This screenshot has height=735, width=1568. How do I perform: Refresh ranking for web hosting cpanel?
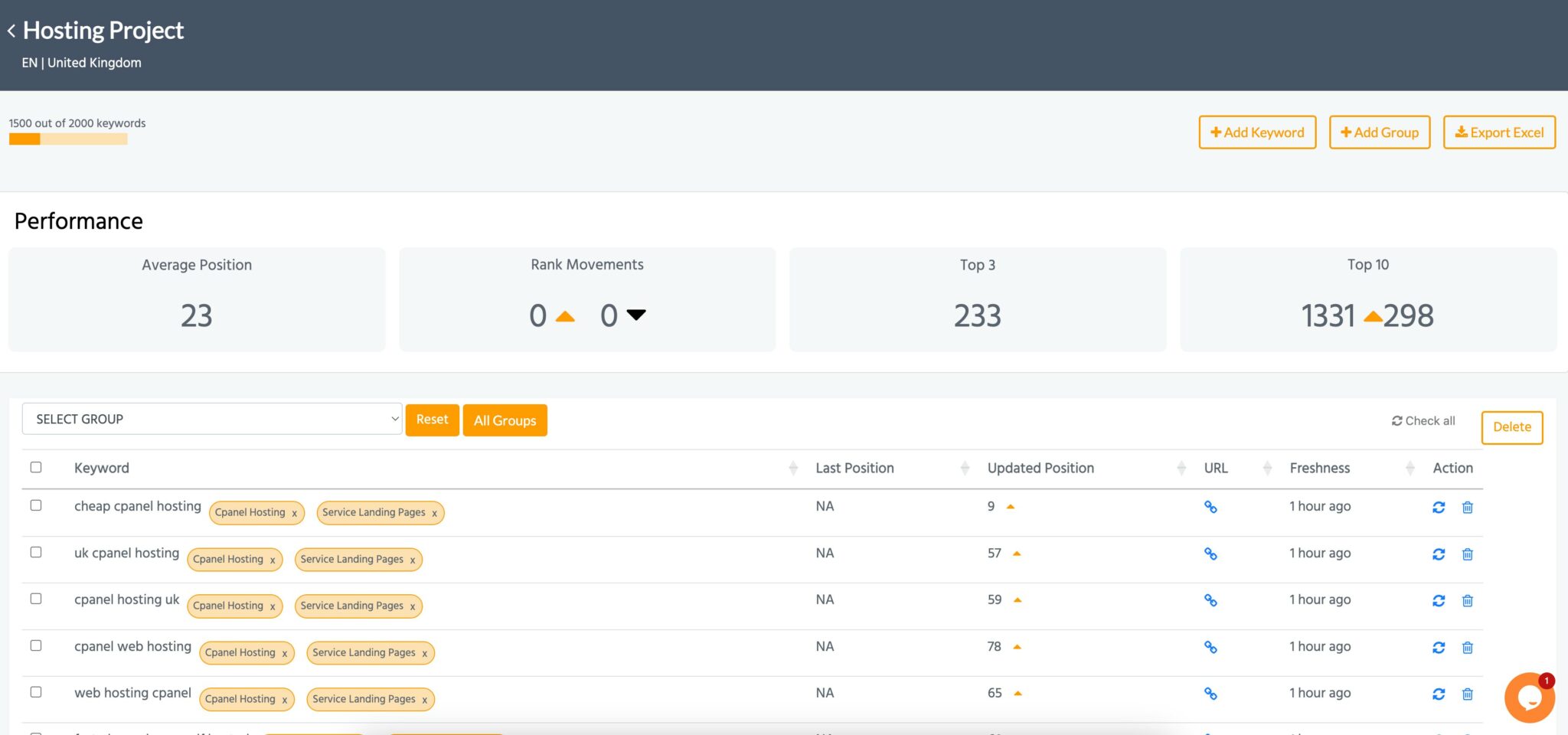tap(1440, 694)
